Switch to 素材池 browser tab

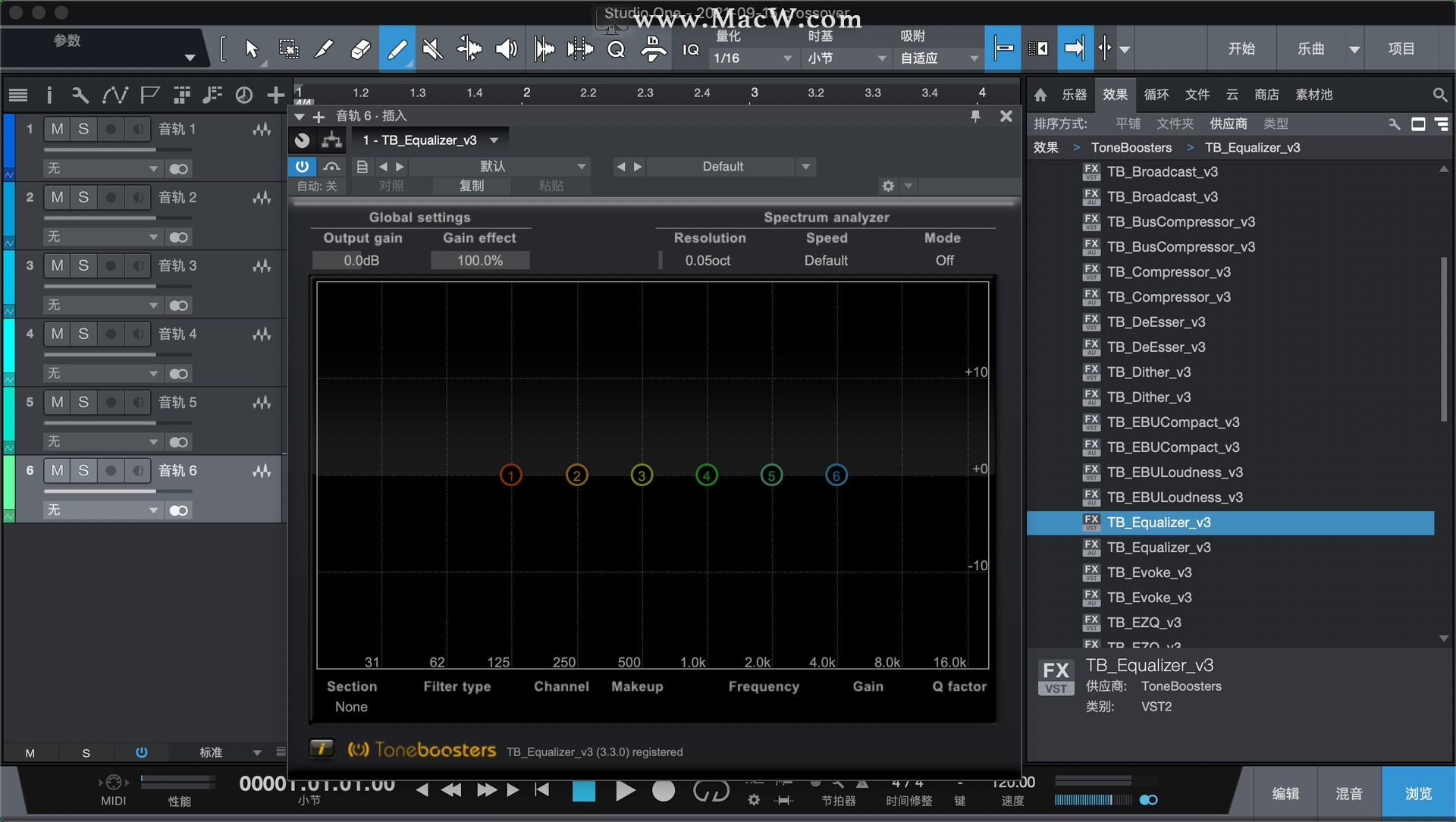pyautogui.click(x=1313, y=95)
